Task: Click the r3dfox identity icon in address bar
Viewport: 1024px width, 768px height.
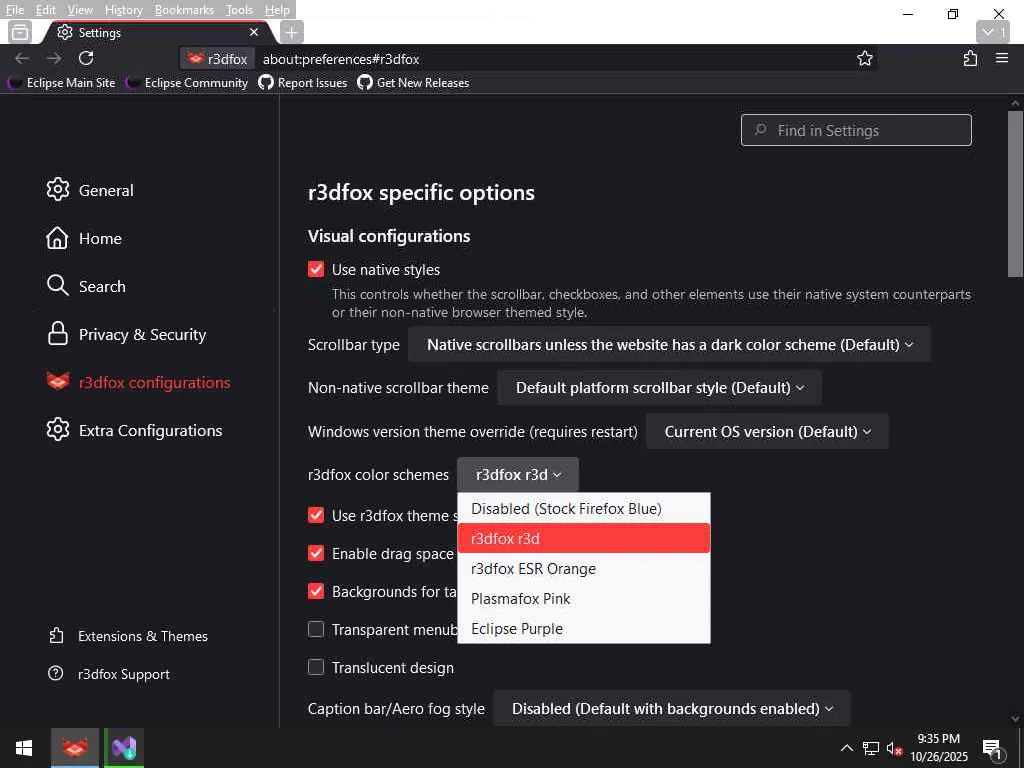Action: pos(217,59)
